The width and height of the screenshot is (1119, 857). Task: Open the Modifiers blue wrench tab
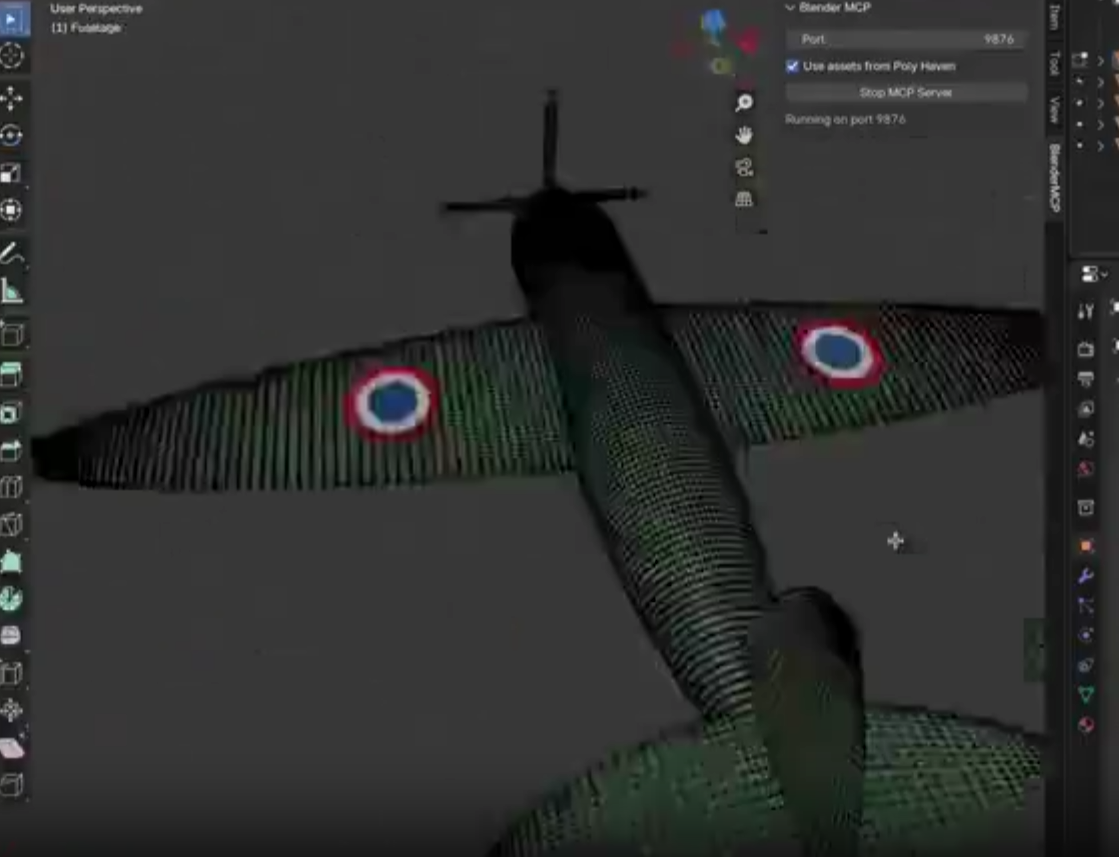coord(1085,576)
